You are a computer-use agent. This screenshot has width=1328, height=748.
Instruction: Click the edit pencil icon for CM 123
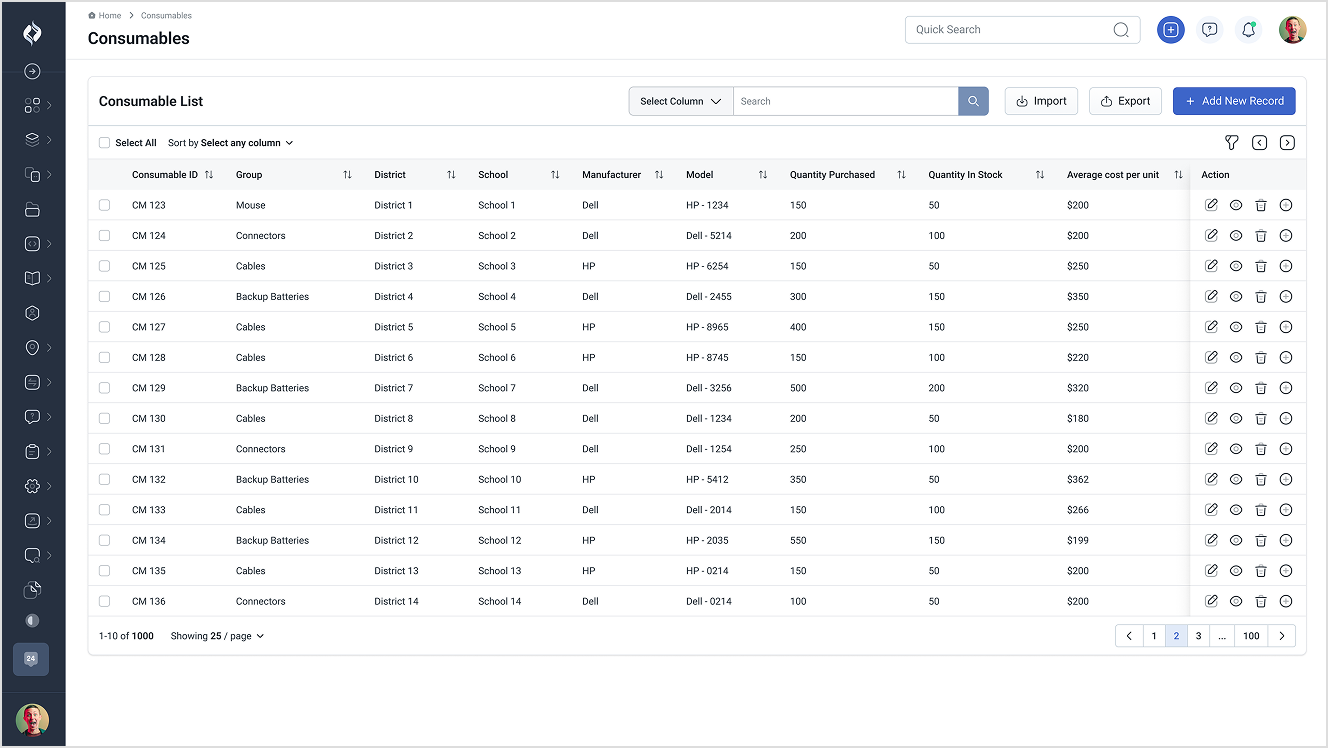coord(1211,205)
